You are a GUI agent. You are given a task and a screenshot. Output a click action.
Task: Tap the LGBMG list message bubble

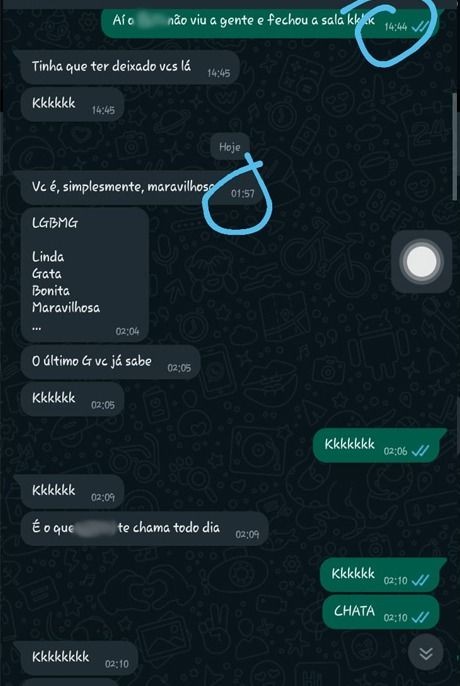(x=85, y=275)
